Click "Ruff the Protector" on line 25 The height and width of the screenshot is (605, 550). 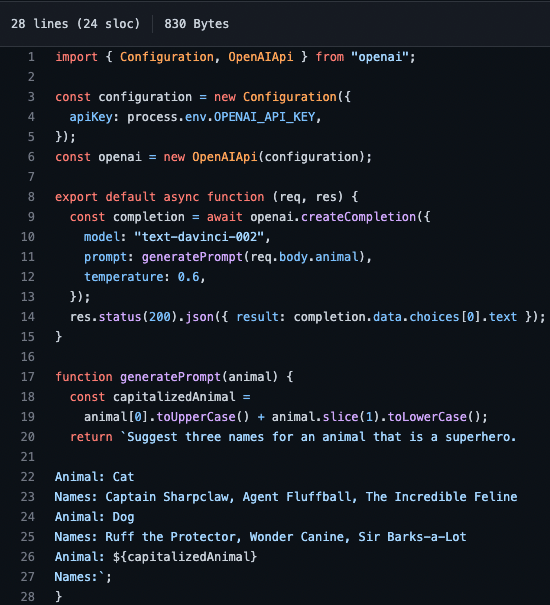tap(171, 537)
